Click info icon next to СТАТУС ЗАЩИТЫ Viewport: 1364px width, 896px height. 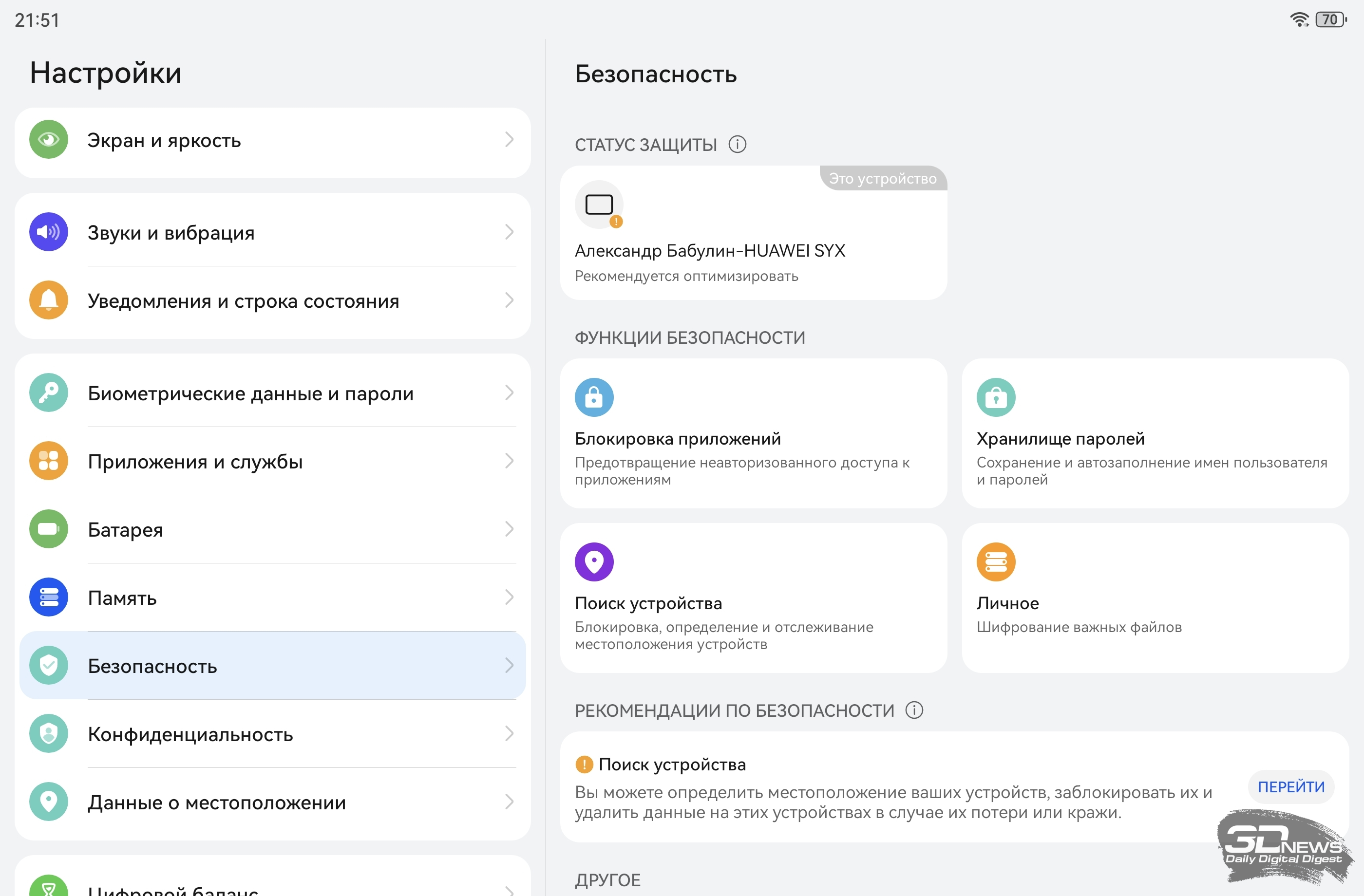pyautogui.click(x=737, y=144)
